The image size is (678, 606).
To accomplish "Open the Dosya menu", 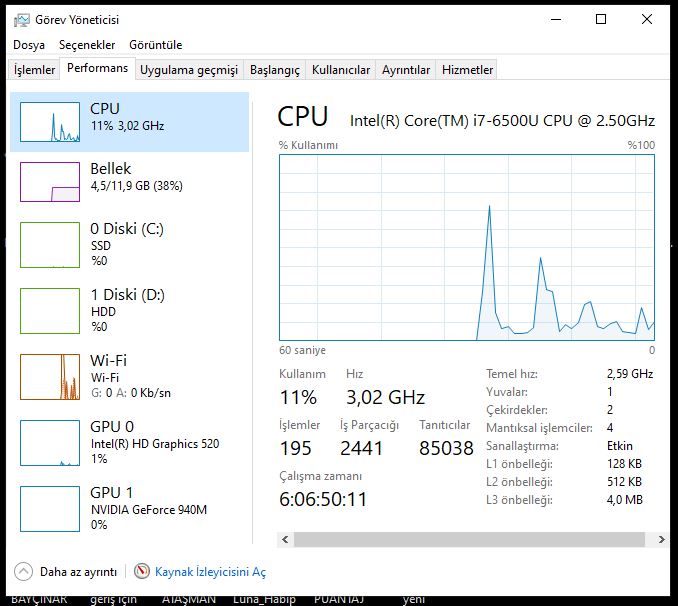I will 29,45.
